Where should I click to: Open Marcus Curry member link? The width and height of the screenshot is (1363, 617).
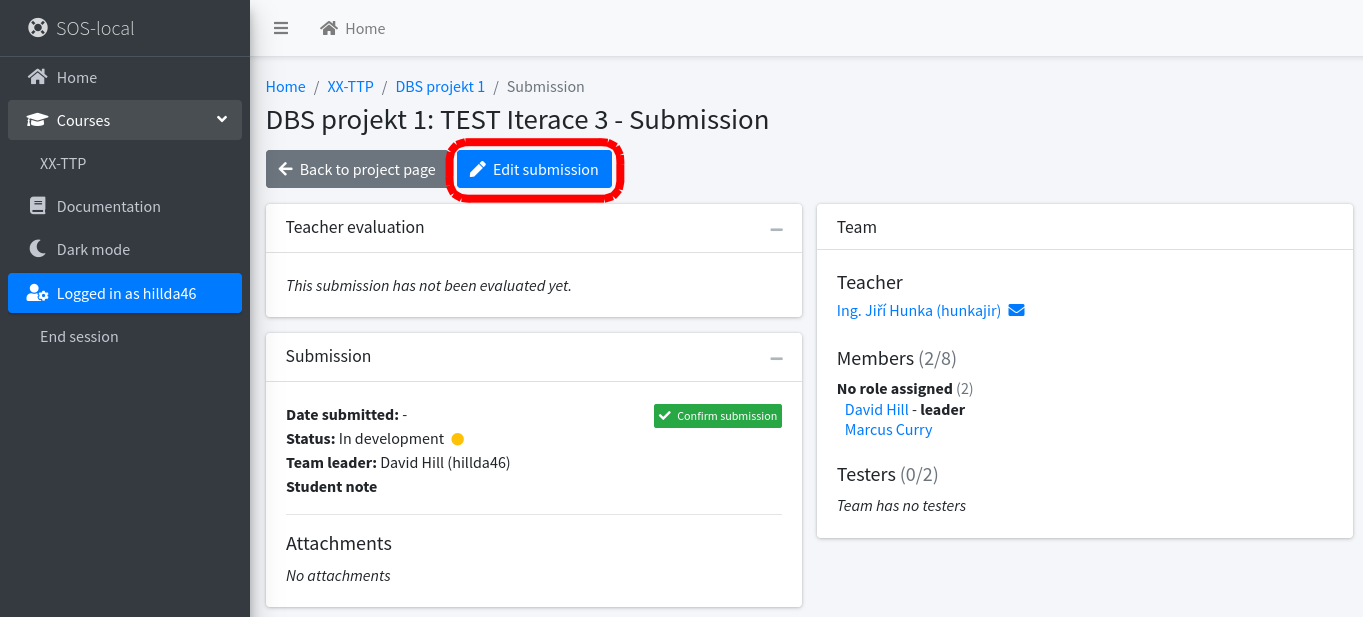pyautogui.click(x=888, y=429)
